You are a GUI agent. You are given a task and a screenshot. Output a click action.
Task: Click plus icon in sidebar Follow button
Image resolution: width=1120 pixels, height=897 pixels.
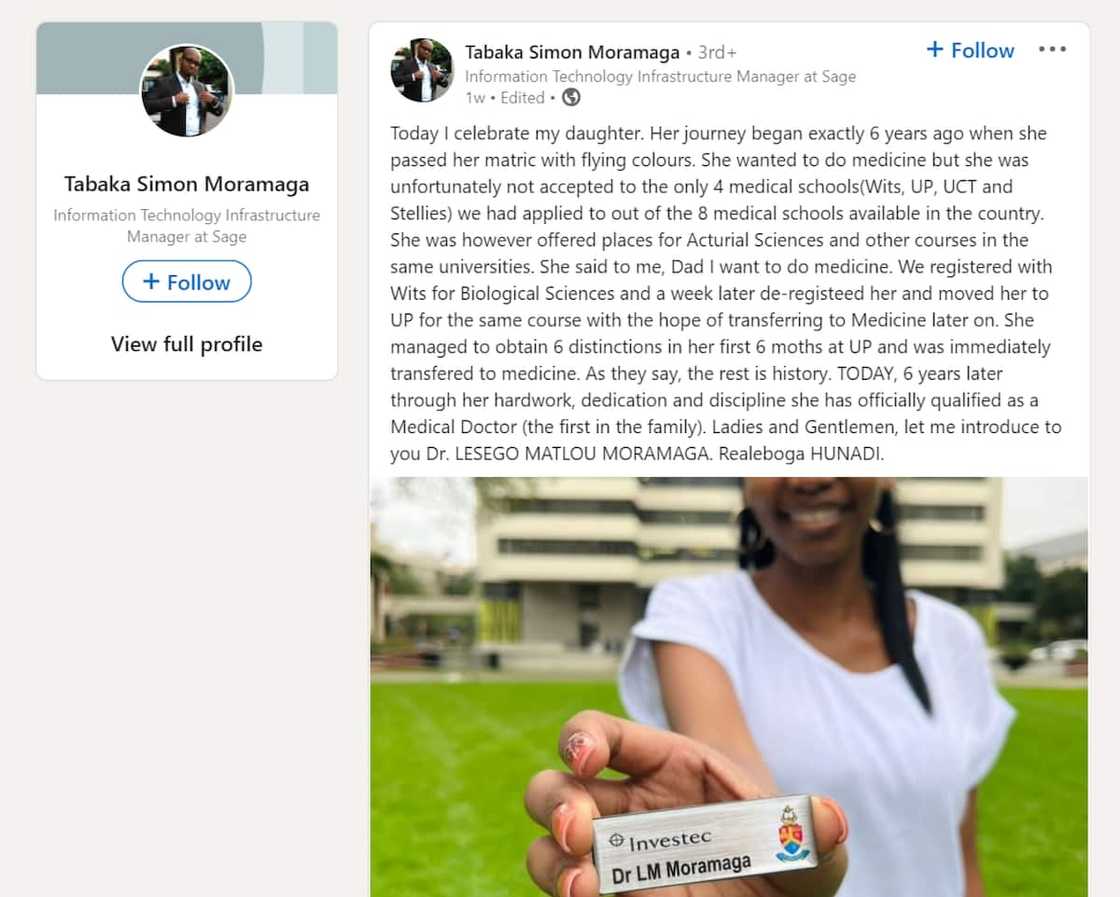[151, 281]
